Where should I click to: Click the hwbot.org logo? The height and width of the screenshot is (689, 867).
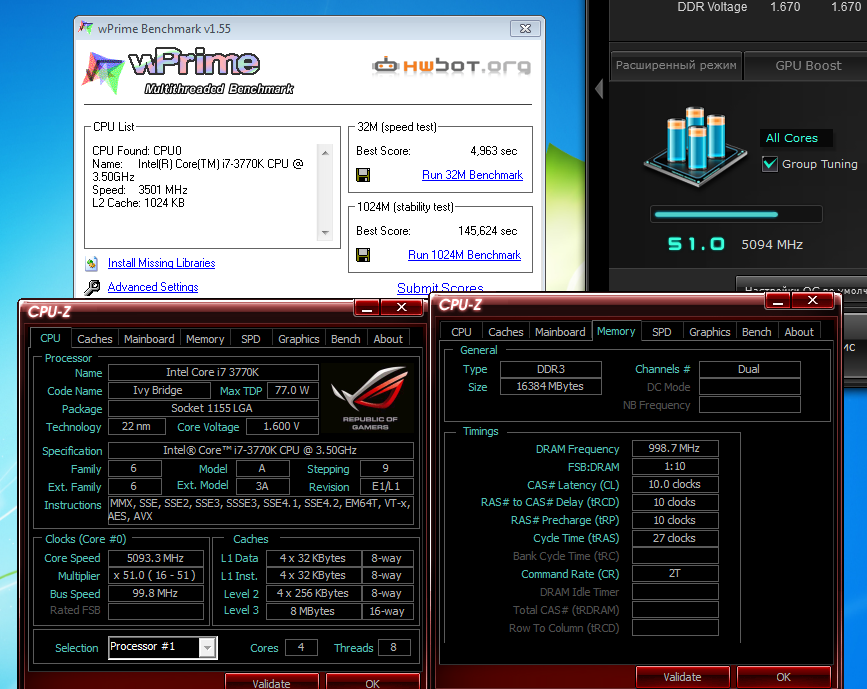(451, 66)
